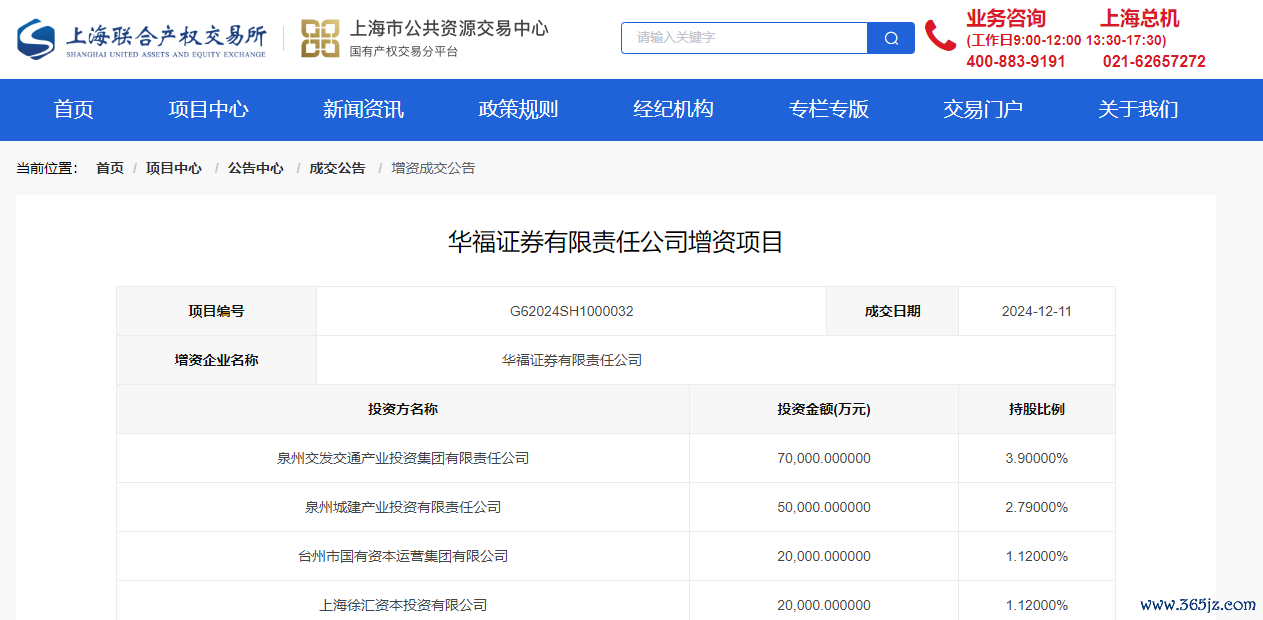Click the 增资成交公告 breadcrumb item
This screenshot has width=1263, height=620.
(x=433, y=168)
